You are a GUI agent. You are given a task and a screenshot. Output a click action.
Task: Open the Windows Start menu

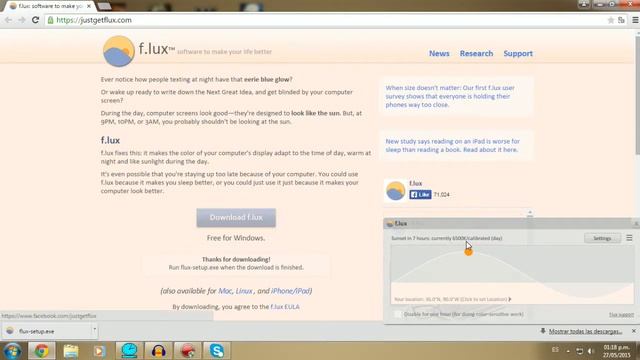click(x=12, y=351)
